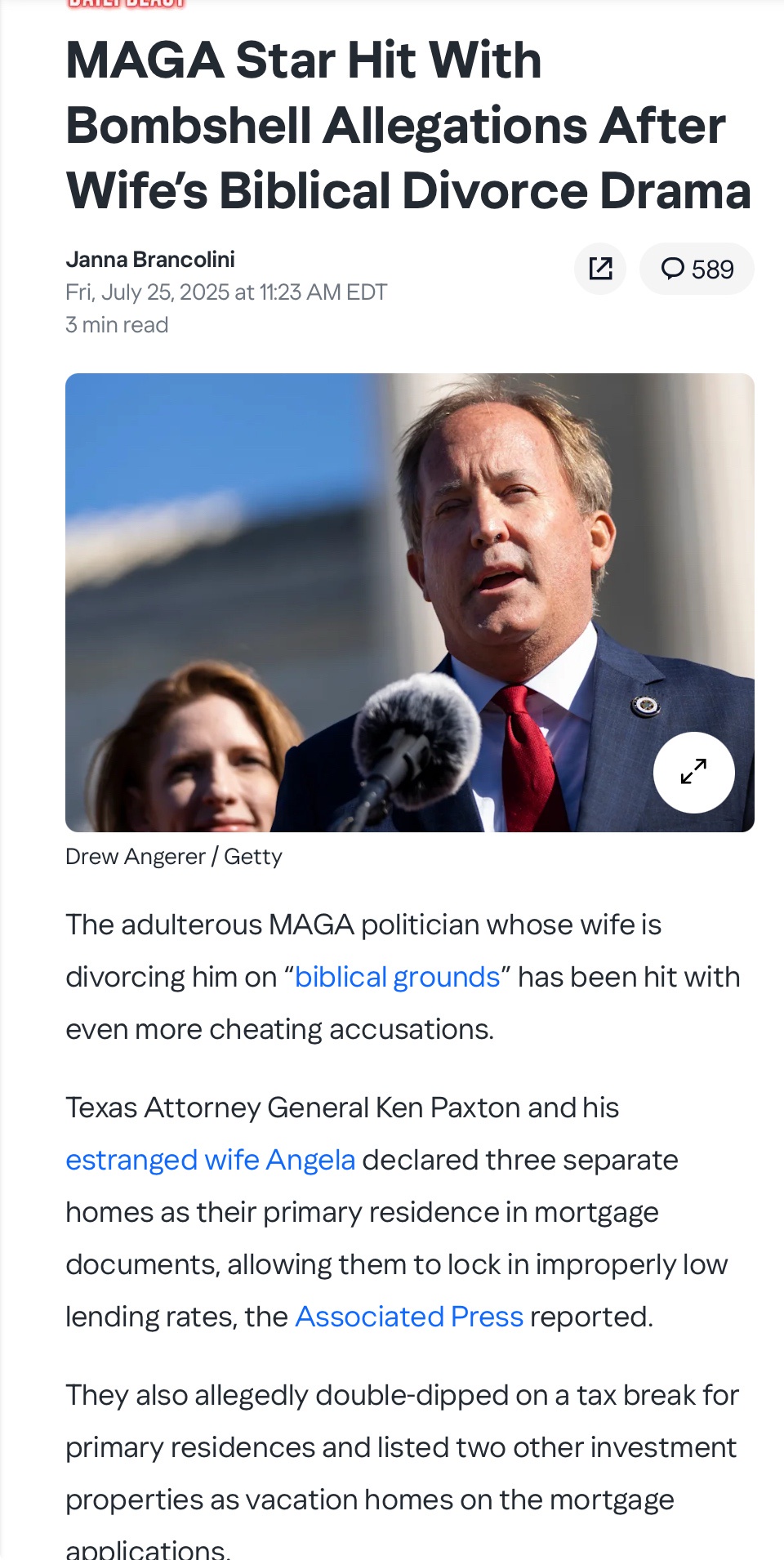Select the Drew Angerer / Getty caption

174,857
